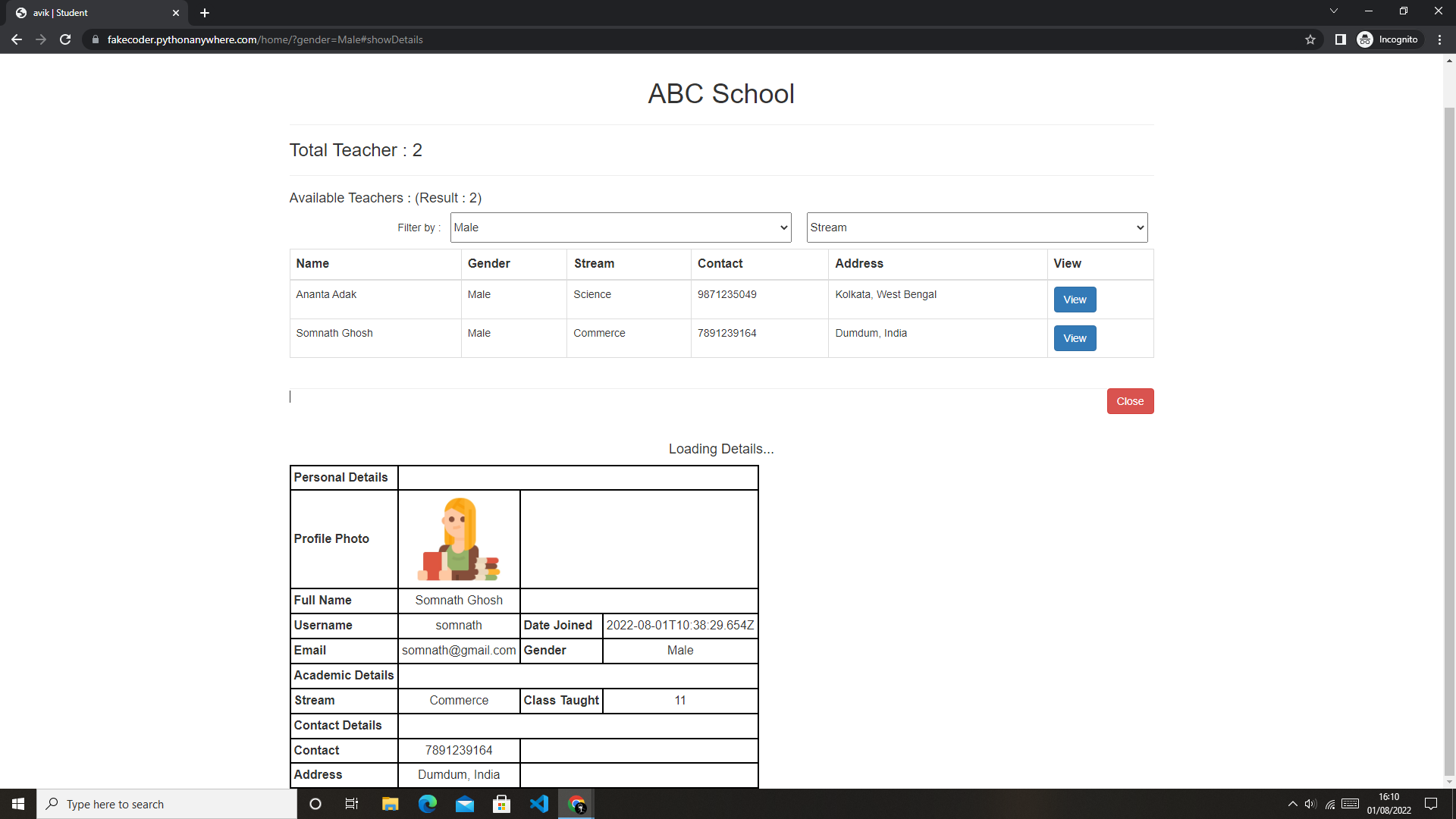
Task: Open Microsoft Edge from the taskbar
Action: (x=427, y=804)
